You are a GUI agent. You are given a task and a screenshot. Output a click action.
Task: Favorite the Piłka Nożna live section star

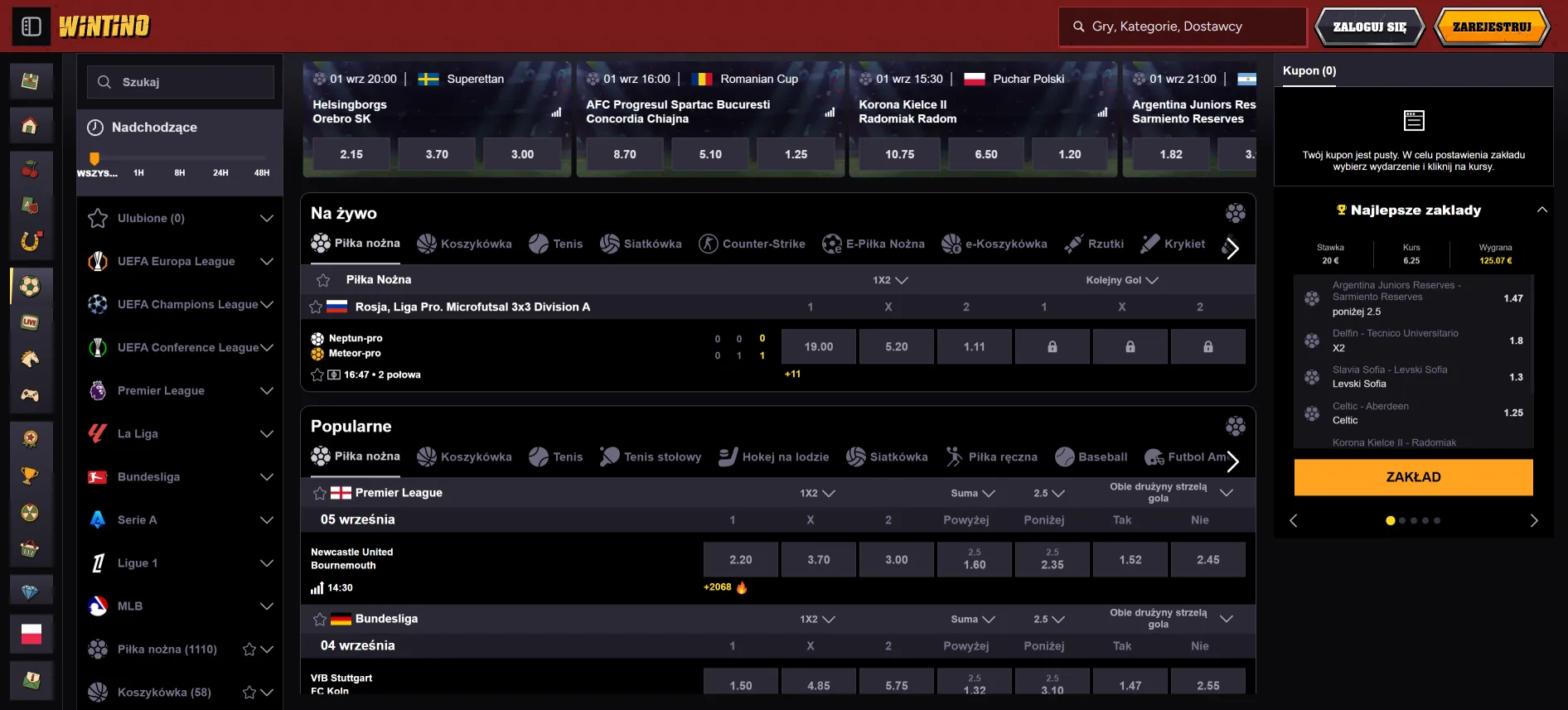pos(323,280)
